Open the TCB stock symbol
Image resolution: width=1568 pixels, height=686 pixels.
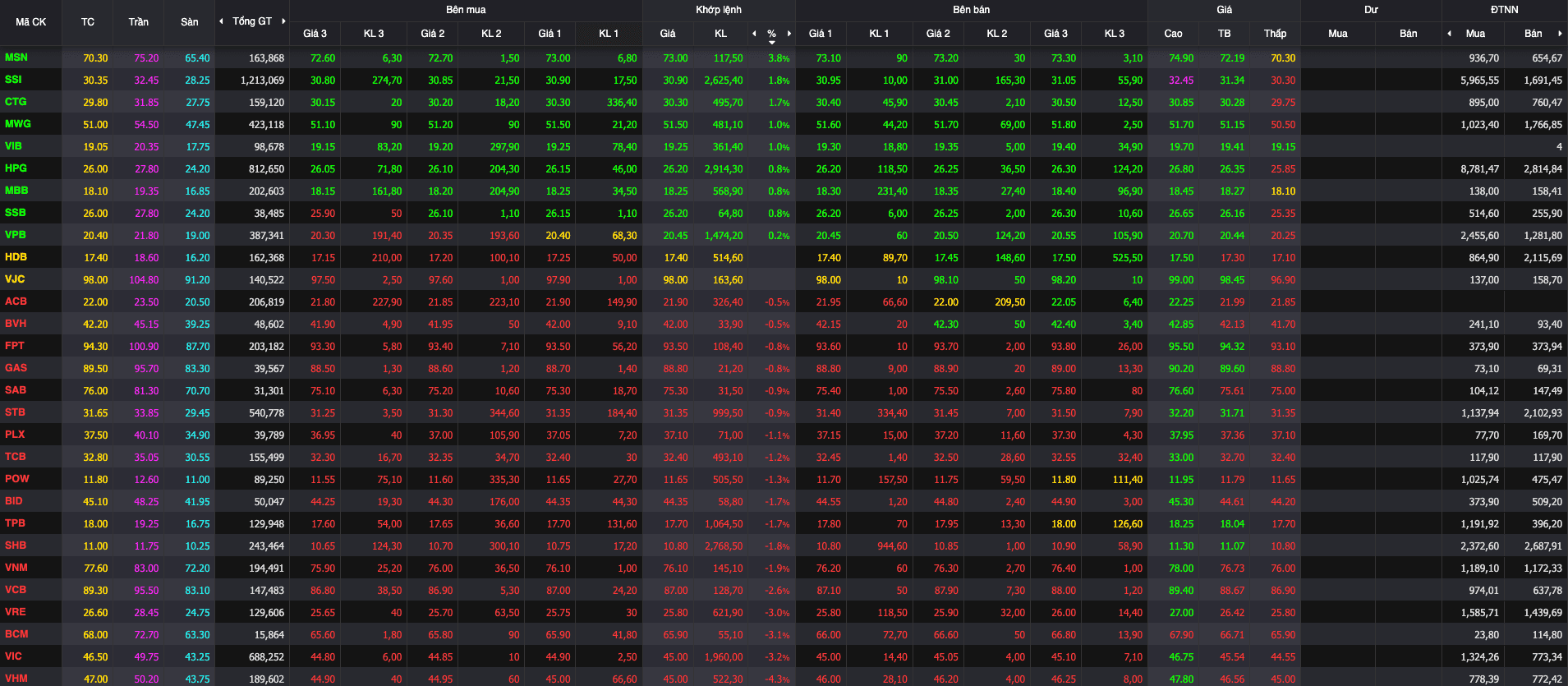[x=16, y=457]
